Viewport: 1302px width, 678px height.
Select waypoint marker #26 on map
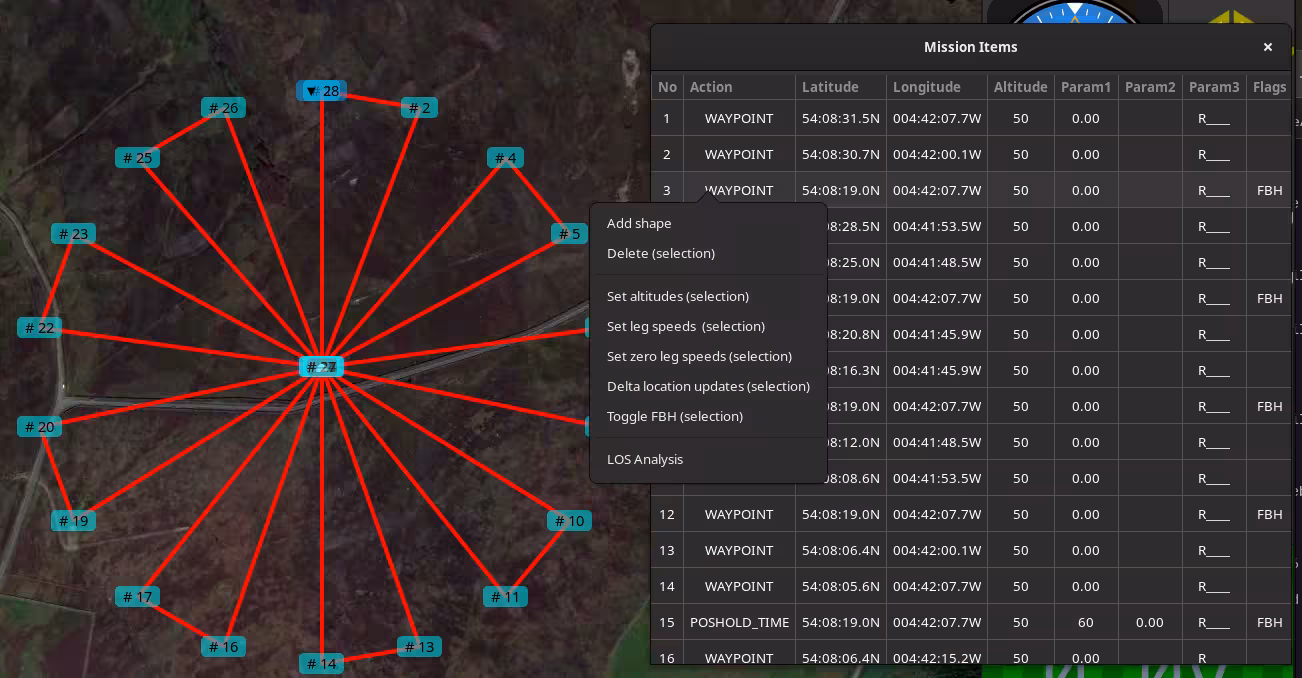[x=223, y=108]
